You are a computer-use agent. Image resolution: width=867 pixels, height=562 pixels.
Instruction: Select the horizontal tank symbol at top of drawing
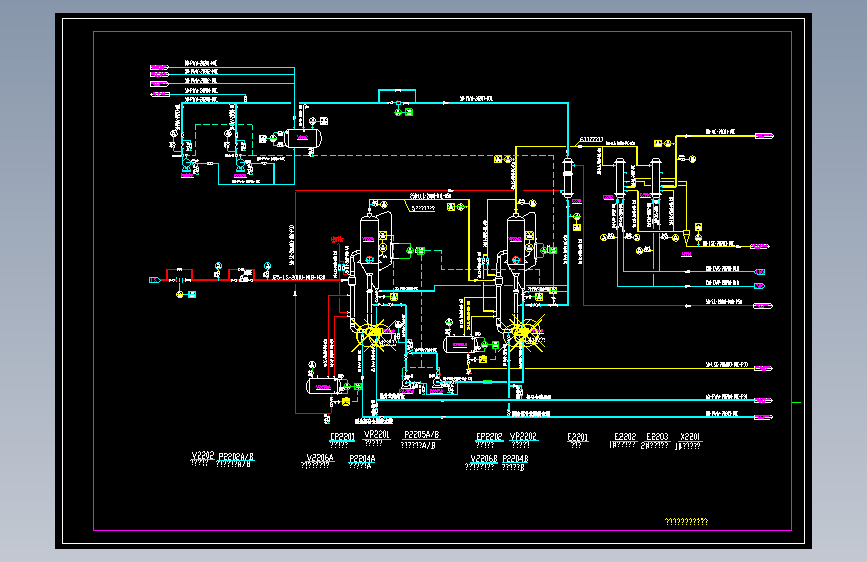302,138
